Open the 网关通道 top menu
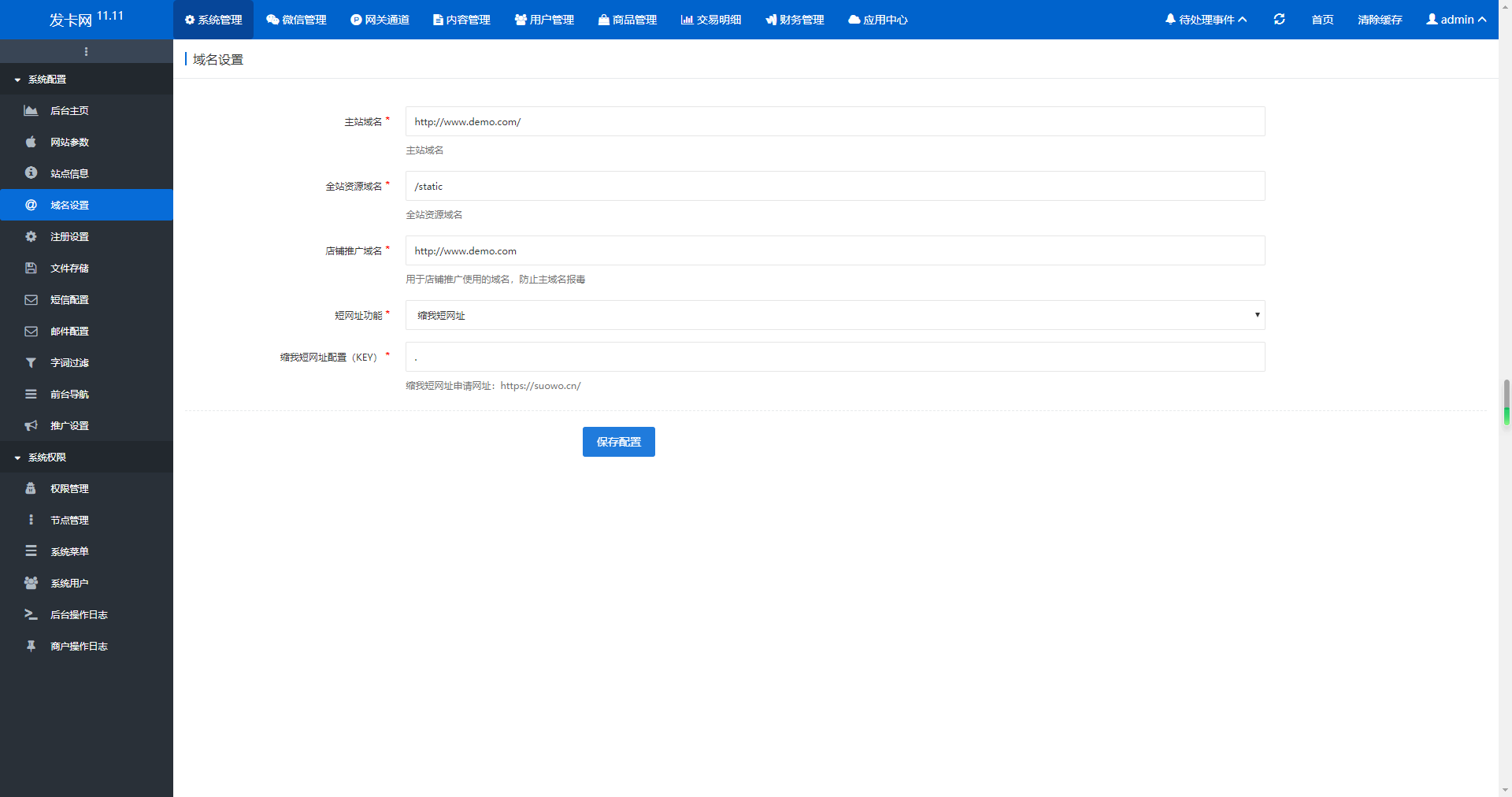Image resolution: width=1512 pixels, height=797 pixels. pos(380,20)
